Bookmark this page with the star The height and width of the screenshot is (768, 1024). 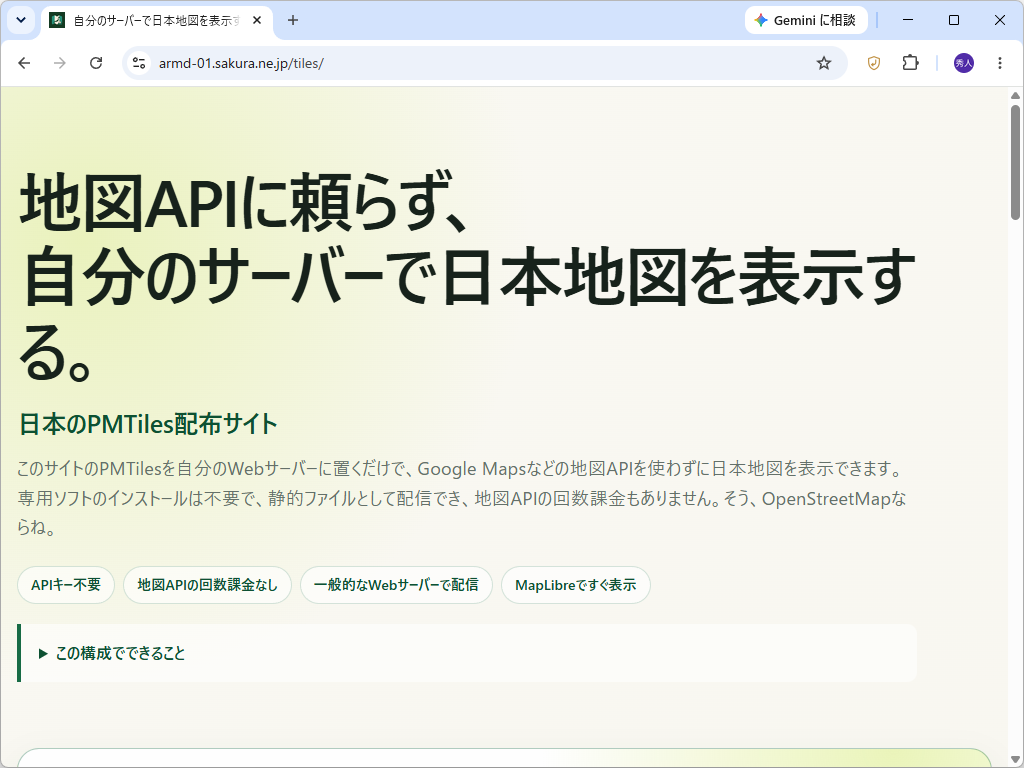824,63
